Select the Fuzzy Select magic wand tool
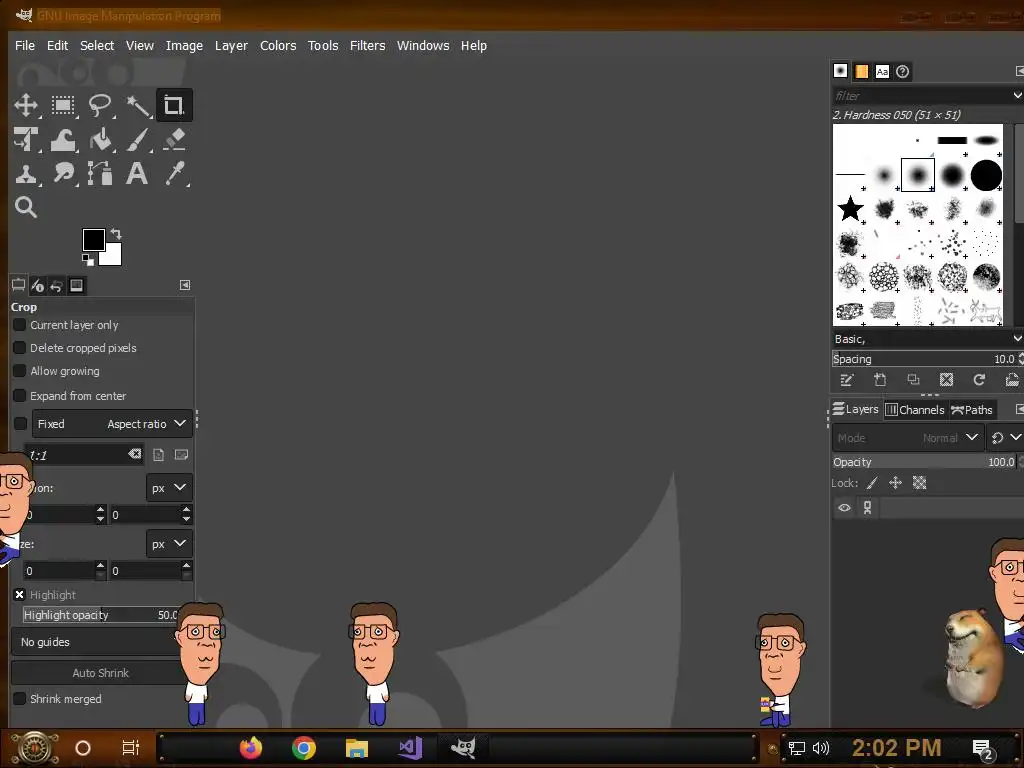The image size is (1024, 768). pos(138,105)
